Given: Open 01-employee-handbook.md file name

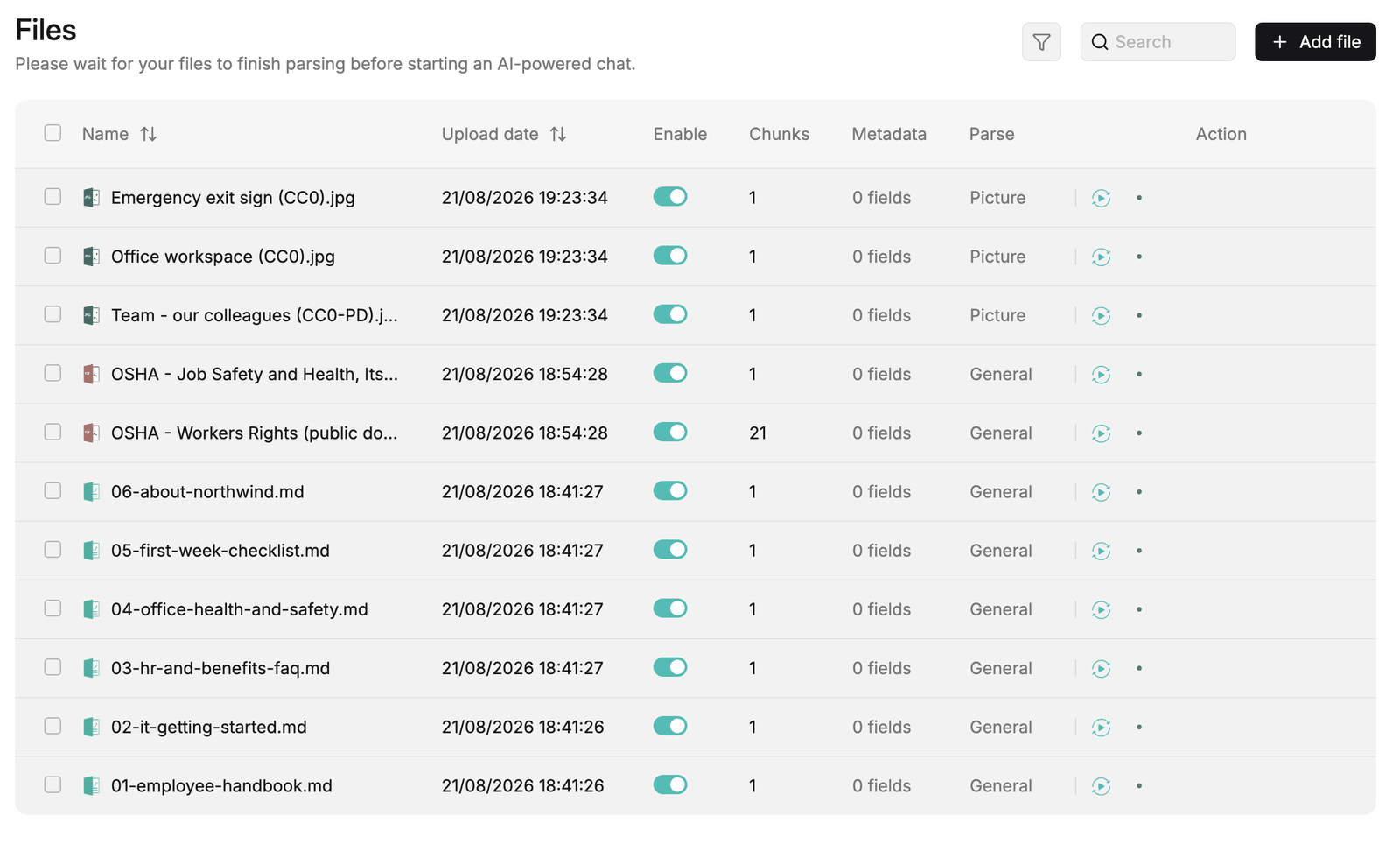Looking at the screenshot, I should coord(221,786).
